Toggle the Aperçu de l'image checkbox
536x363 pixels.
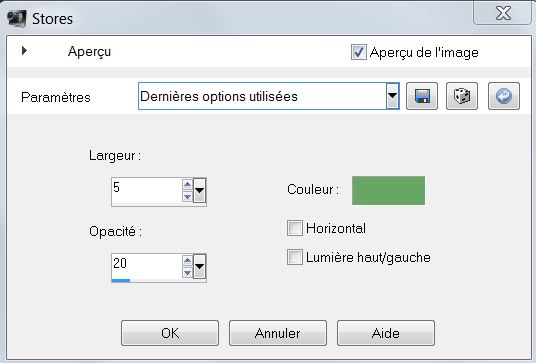coord(359,52)
